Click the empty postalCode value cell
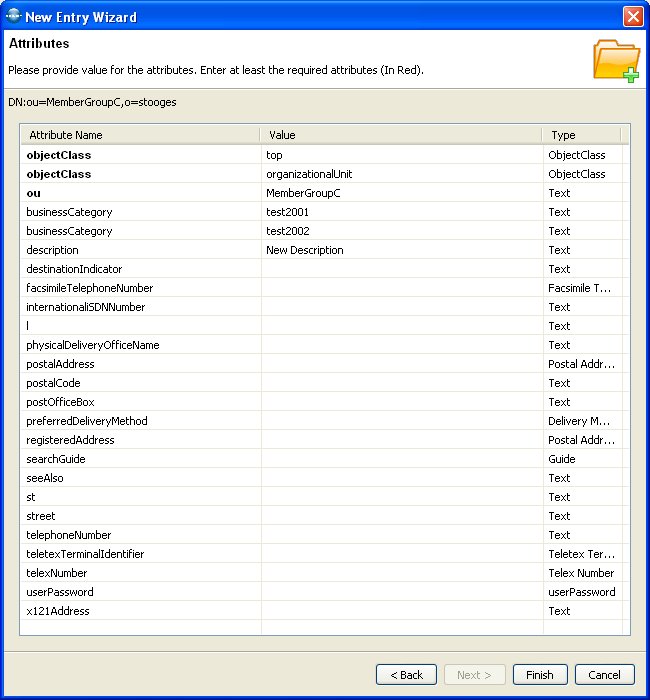 (x=400, y=383)
